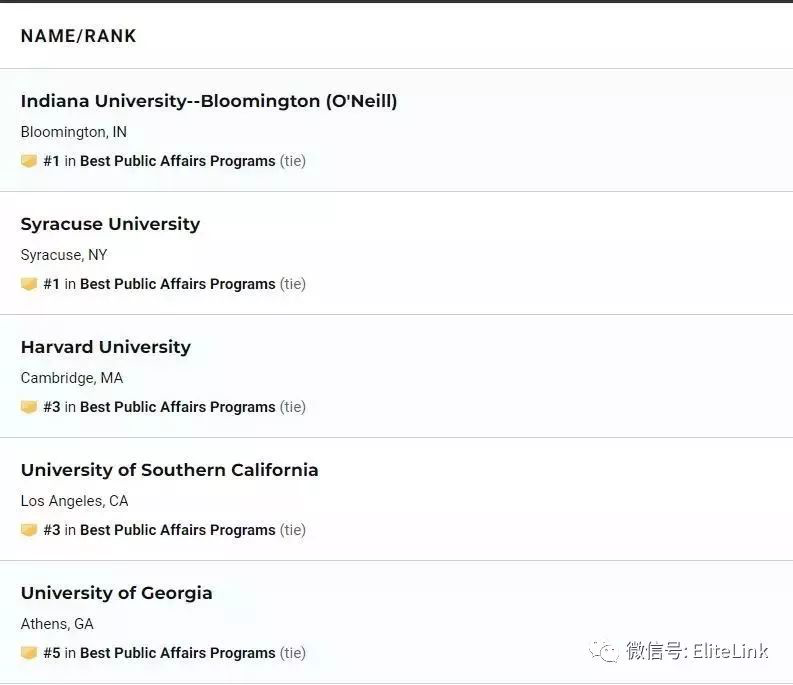Image resolution: width=793 pixels, height=685 pixels.
Task: Click the badge icon beside University of Georgia's #5 ranking
Action: coord(29,653)
